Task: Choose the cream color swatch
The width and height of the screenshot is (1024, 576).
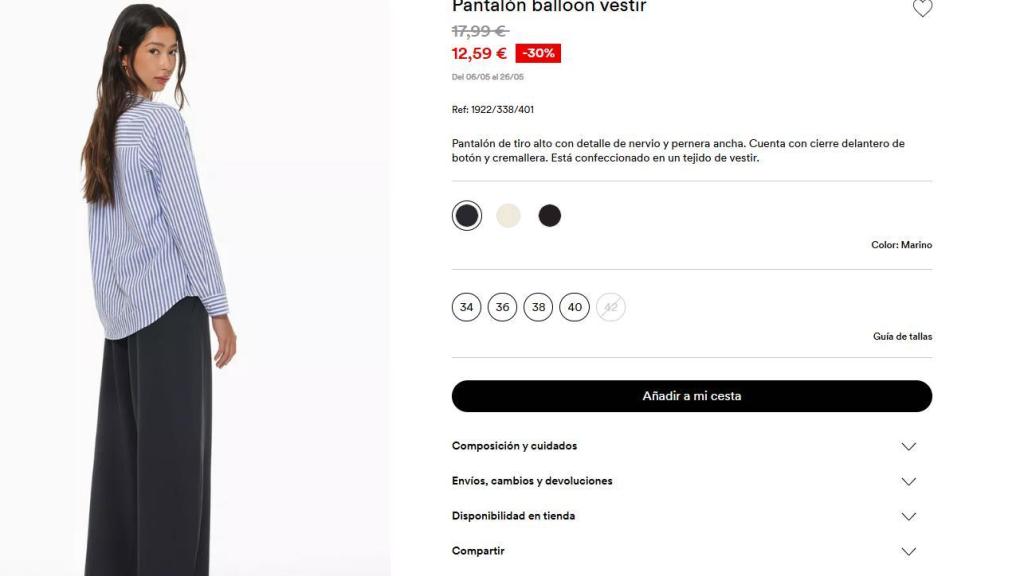Action: pos(508,216)
